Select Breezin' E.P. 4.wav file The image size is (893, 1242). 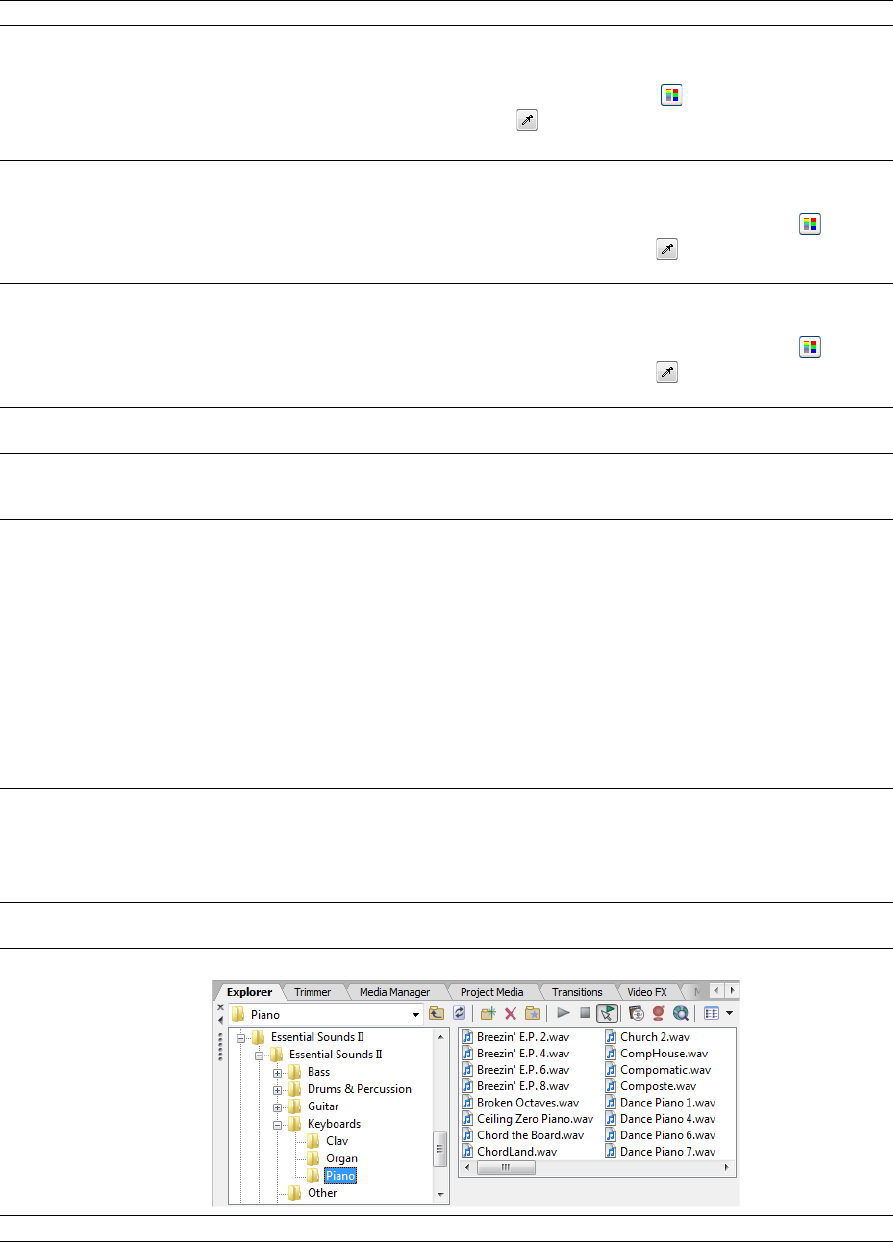[515, 1053]
